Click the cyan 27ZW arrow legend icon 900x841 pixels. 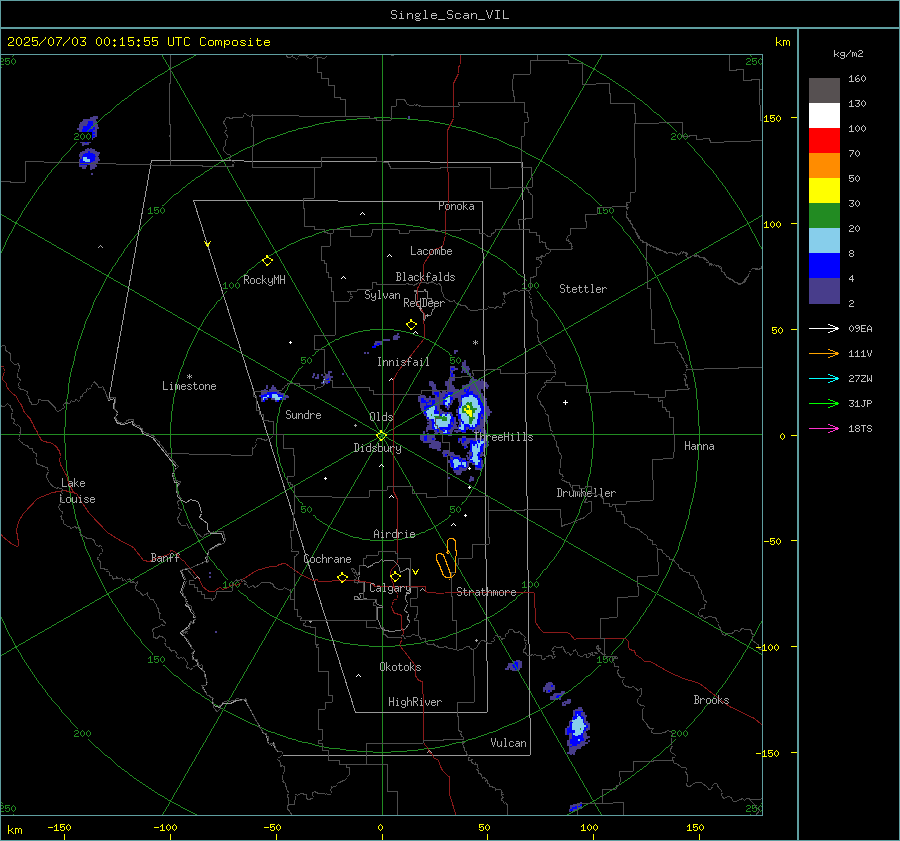tap(824, 379)
